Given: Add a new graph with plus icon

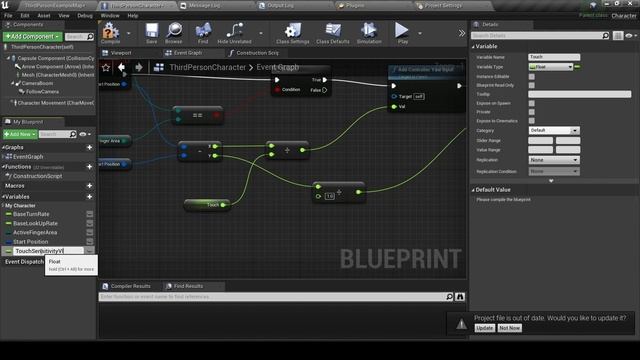Looking at the screenshot, I should point(89,147).
